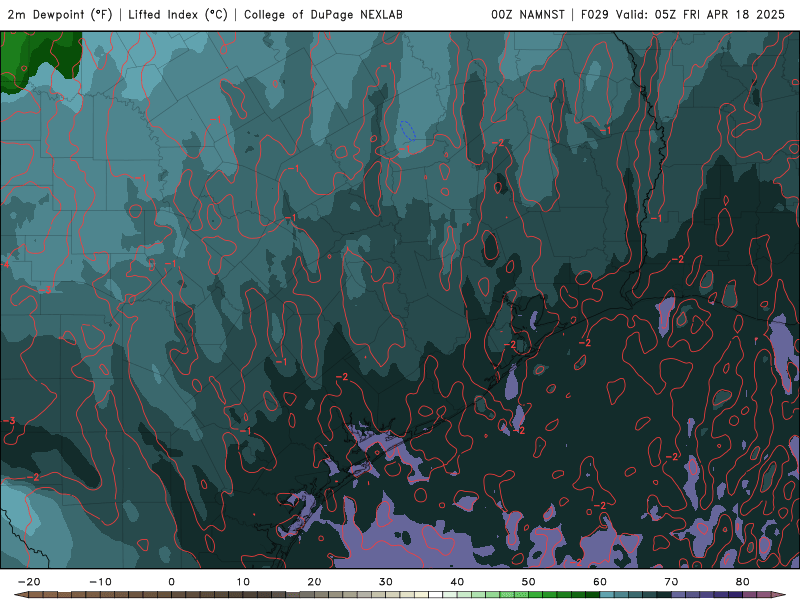Click the "2m Dewpoint (°F)" title text
This screenshot has width=800, height=600.
click(60, 15)
